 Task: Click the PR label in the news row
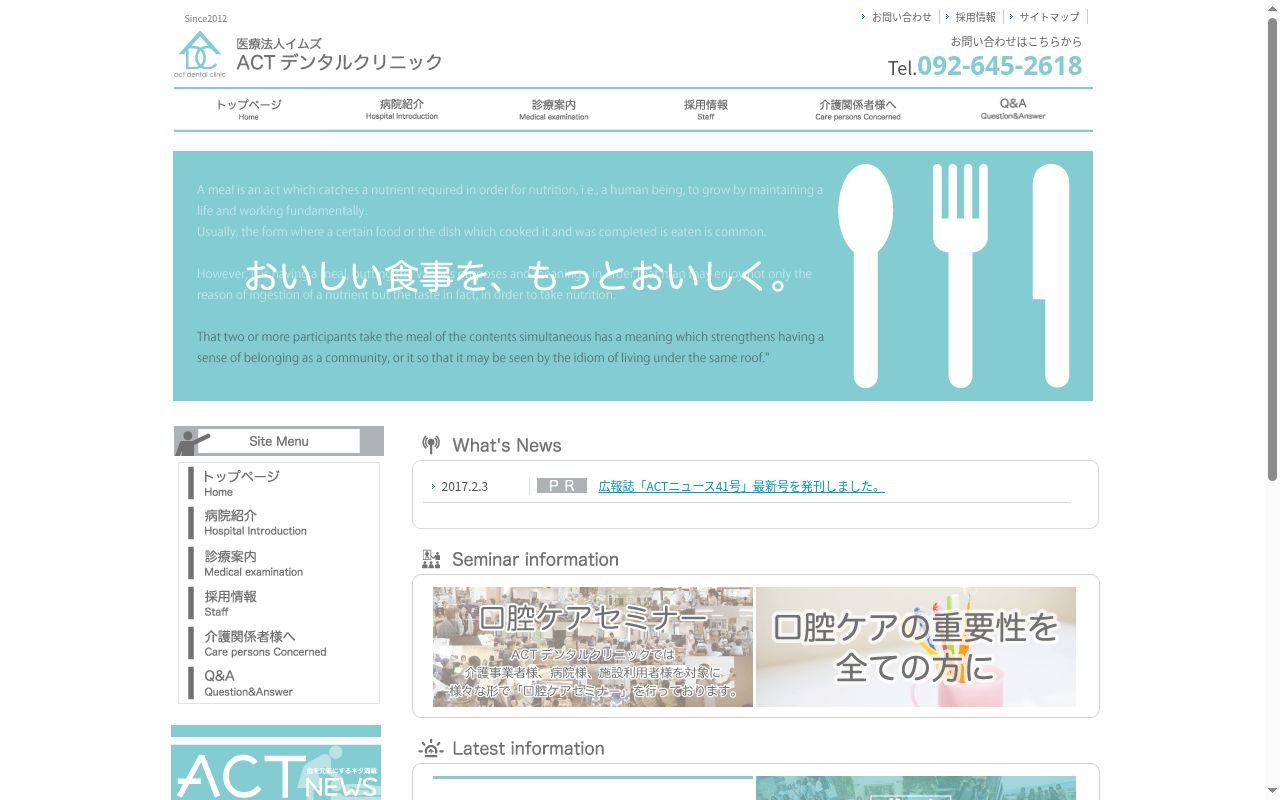coord(562,486)
